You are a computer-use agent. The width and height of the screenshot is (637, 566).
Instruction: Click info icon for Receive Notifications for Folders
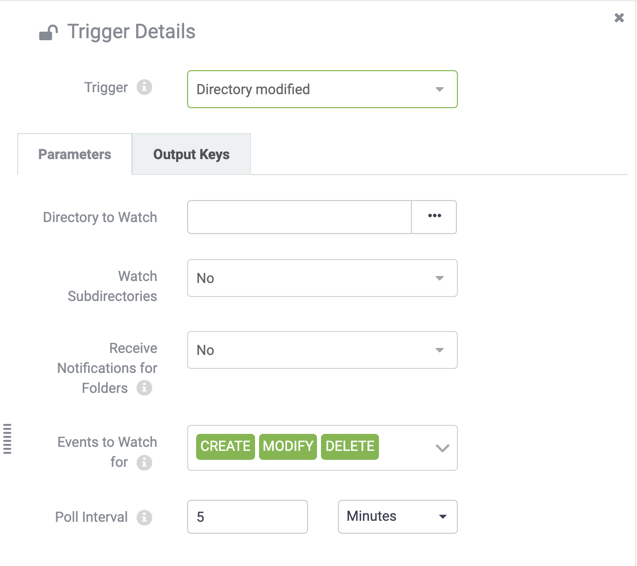[x=144, y=388]
